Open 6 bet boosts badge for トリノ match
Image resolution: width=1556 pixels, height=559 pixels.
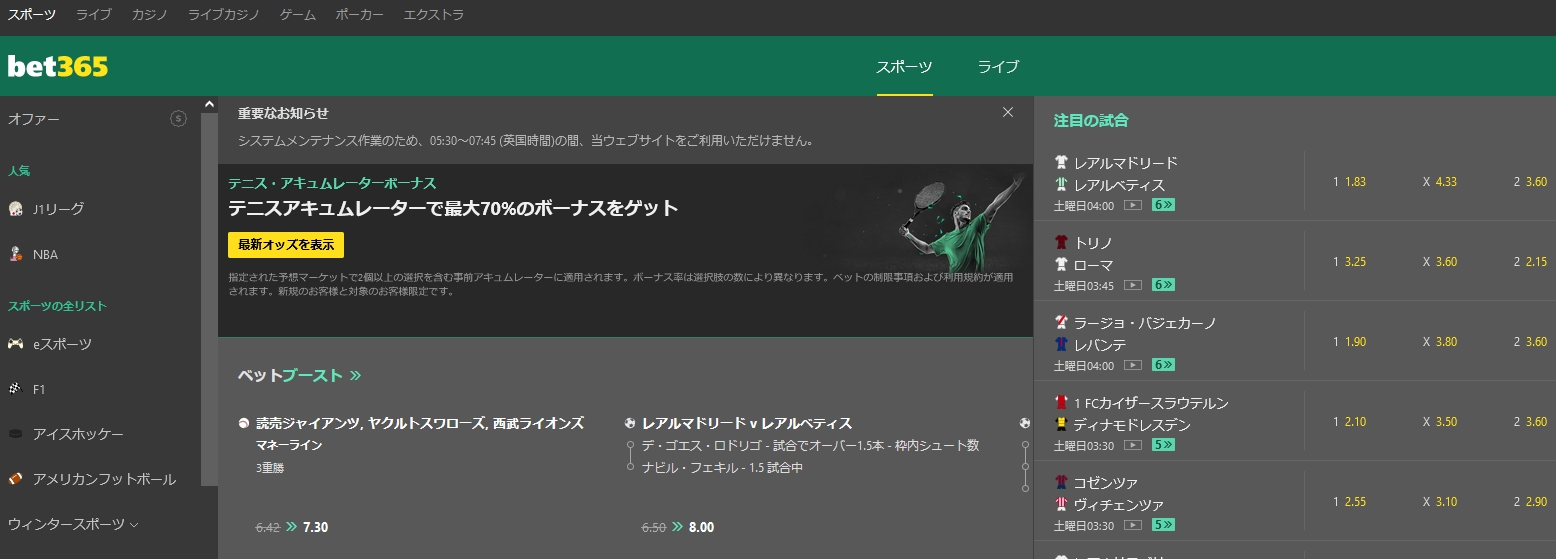1163,285
